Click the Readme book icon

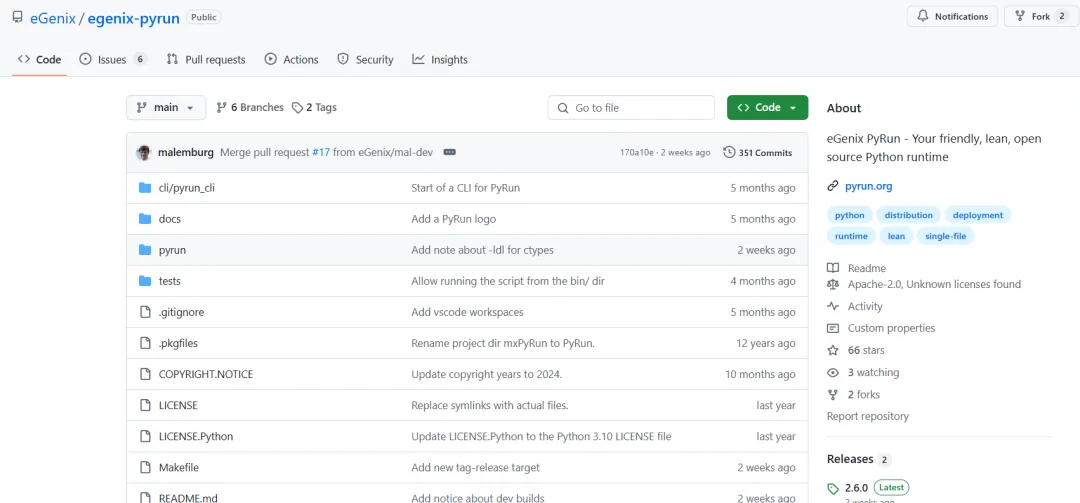(x=833, y=268)
